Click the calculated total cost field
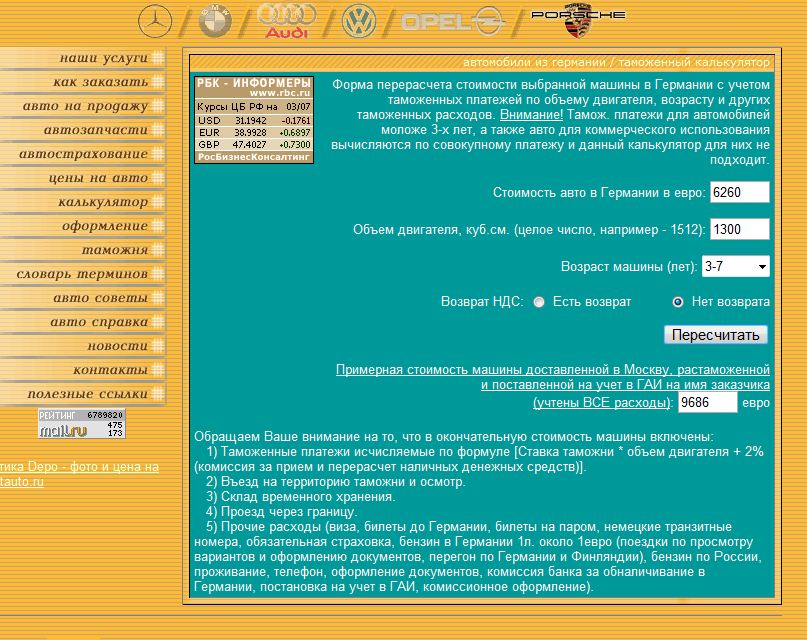 coord(707,402)
